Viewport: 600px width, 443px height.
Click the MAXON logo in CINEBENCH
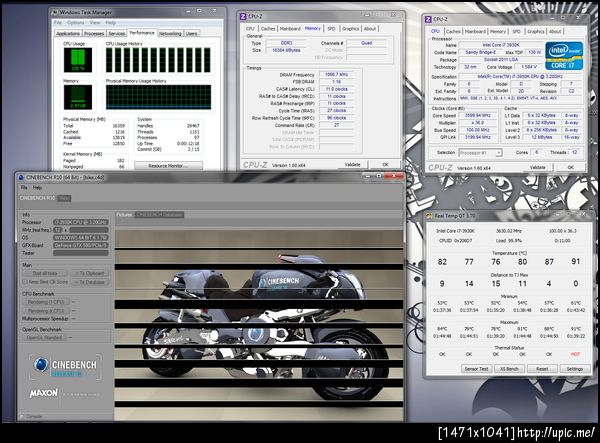pyautogui.click(x=44, y=393)
